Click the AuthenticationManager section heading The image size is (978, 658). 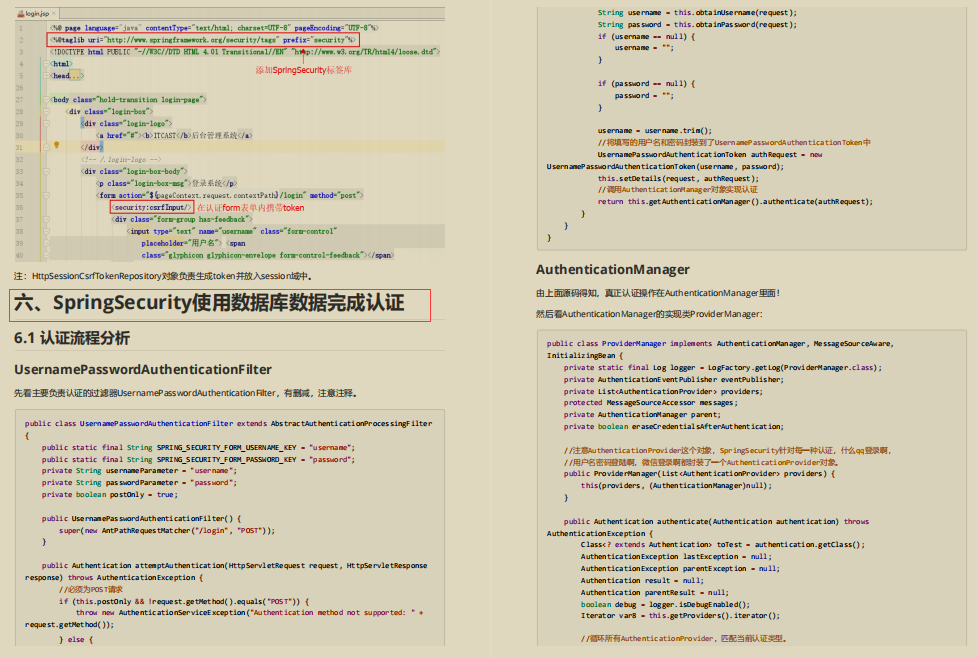tap(613, 269)
